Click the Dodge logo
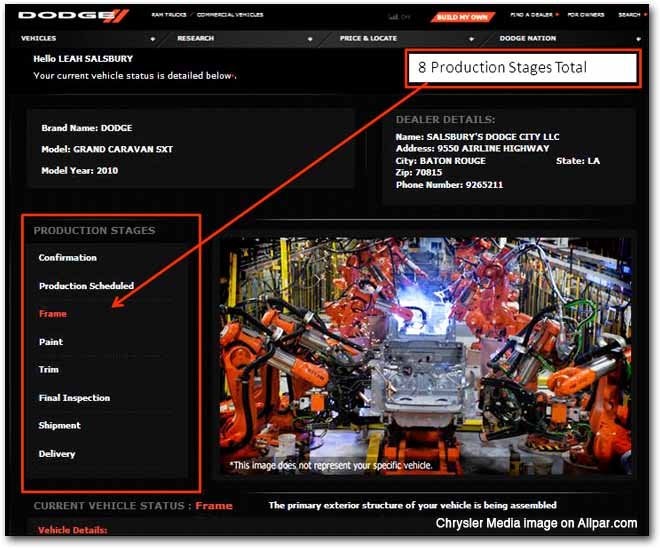Screen dimensions: 660x548 (x=73, y=16)
